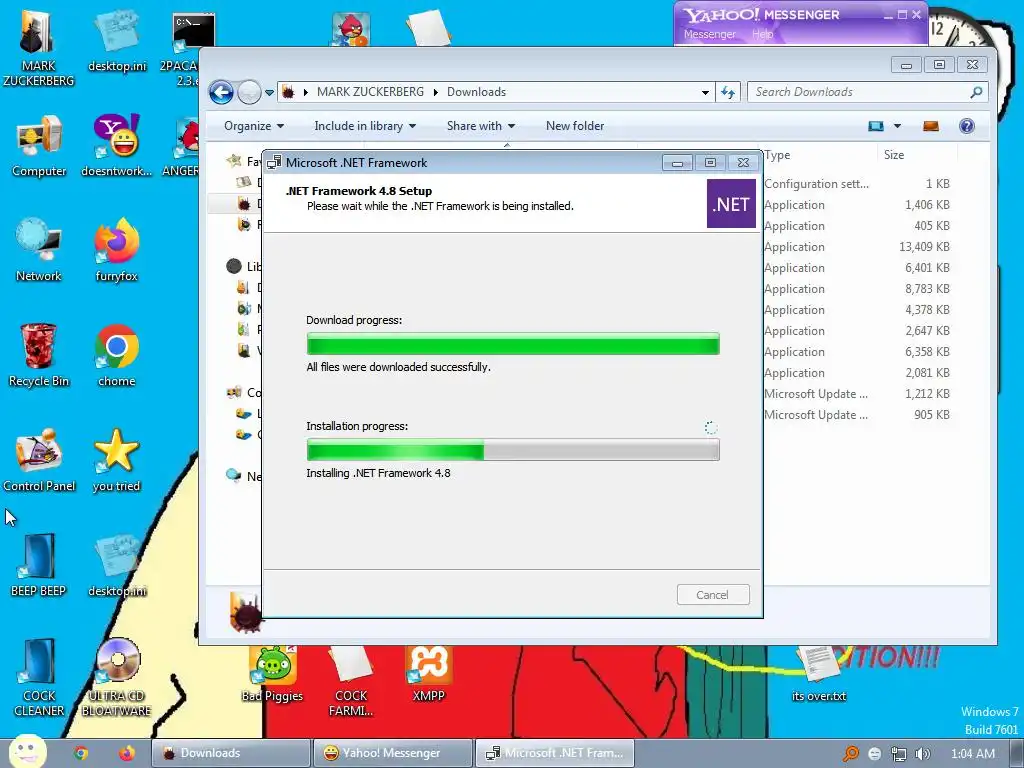Select the row sized 1,406 KB

(x=856, y=205)
